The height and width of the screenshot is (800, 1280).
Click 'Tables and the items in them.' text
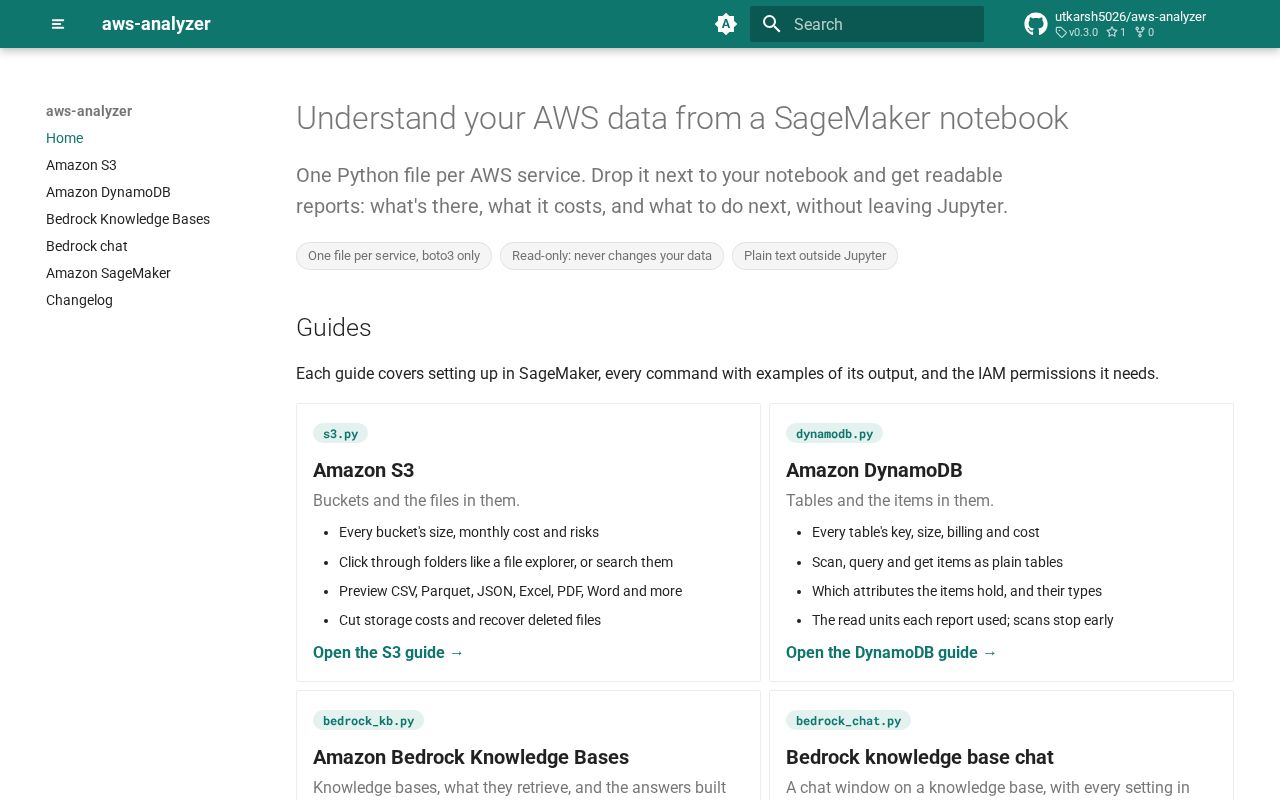pos(890,500)
